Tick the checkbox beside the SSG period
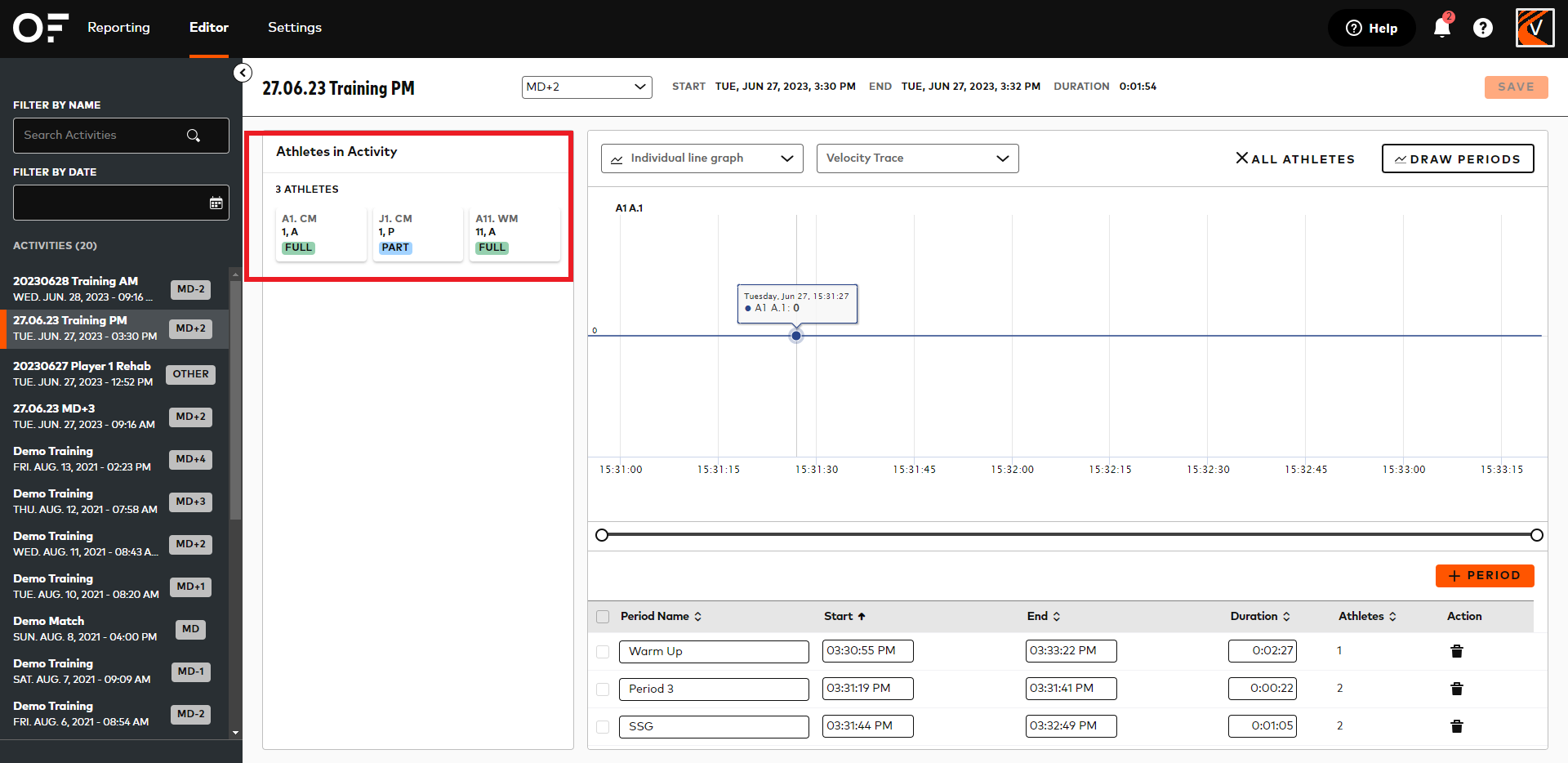The height and width of the screenshot is (763, 1568). [603, 726]
